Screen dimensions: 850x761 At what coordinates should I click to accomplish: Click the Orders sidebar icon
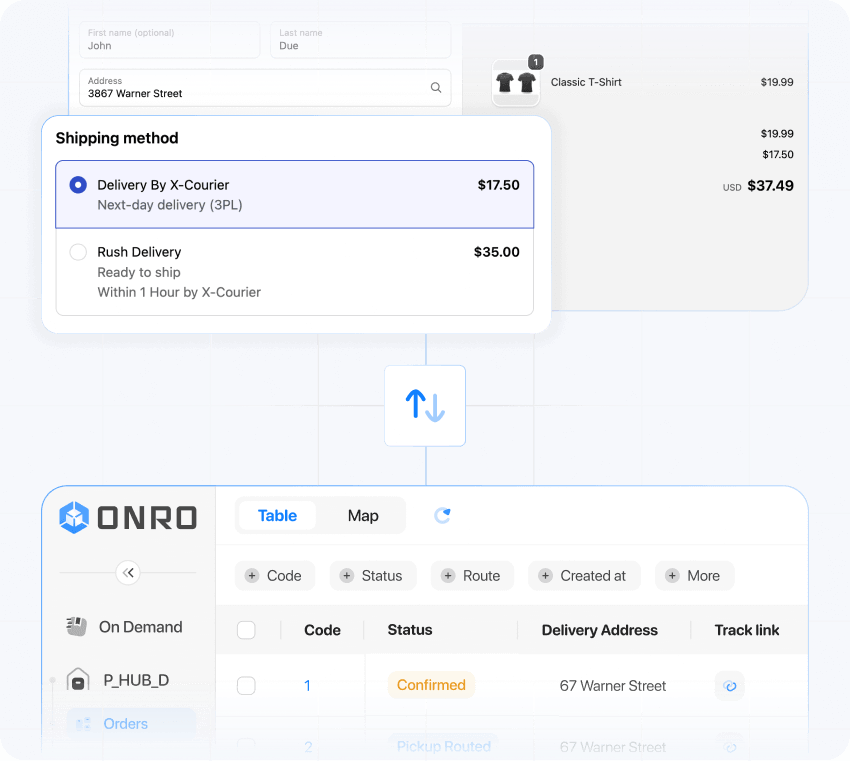tap(81, 723)
